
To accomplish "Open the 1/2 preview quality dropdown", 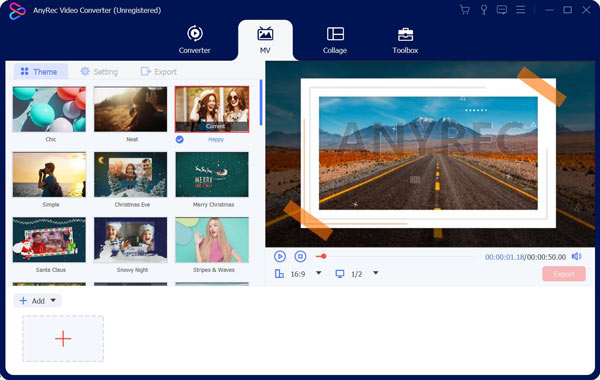I will coord(376,273).
